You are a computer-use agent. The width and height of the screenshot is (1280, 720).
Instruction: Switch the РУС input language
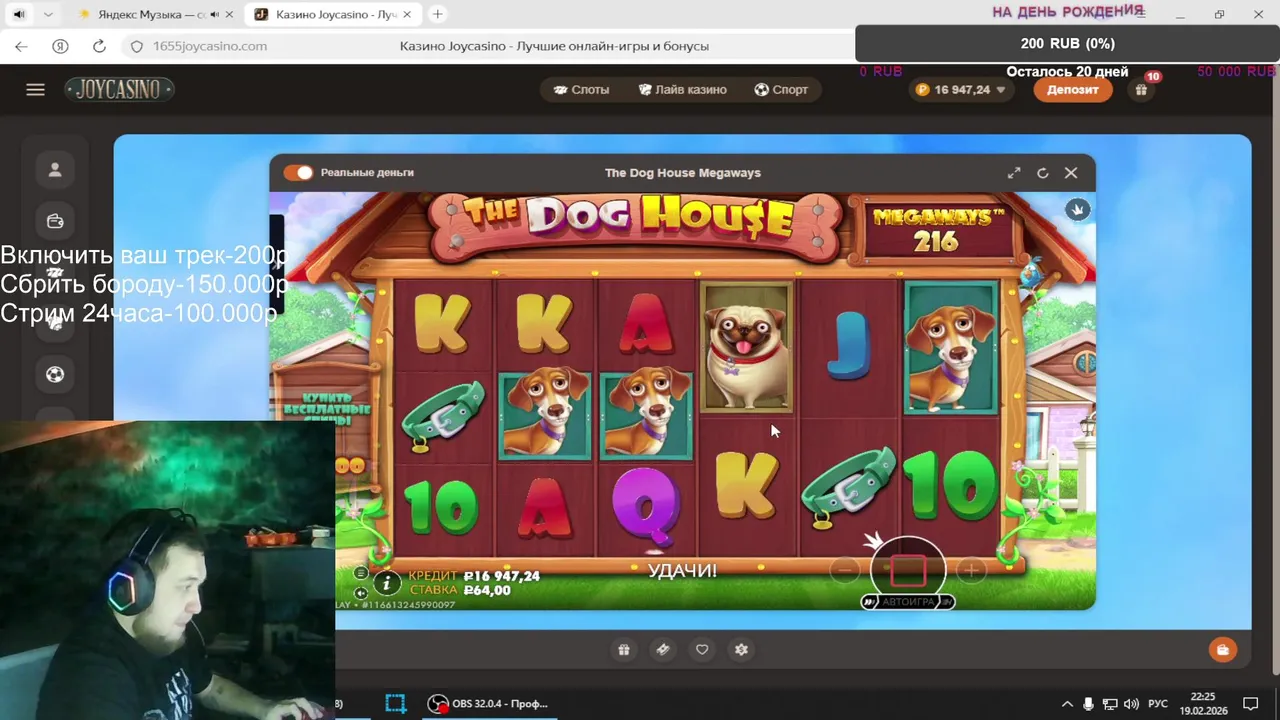1158,704
